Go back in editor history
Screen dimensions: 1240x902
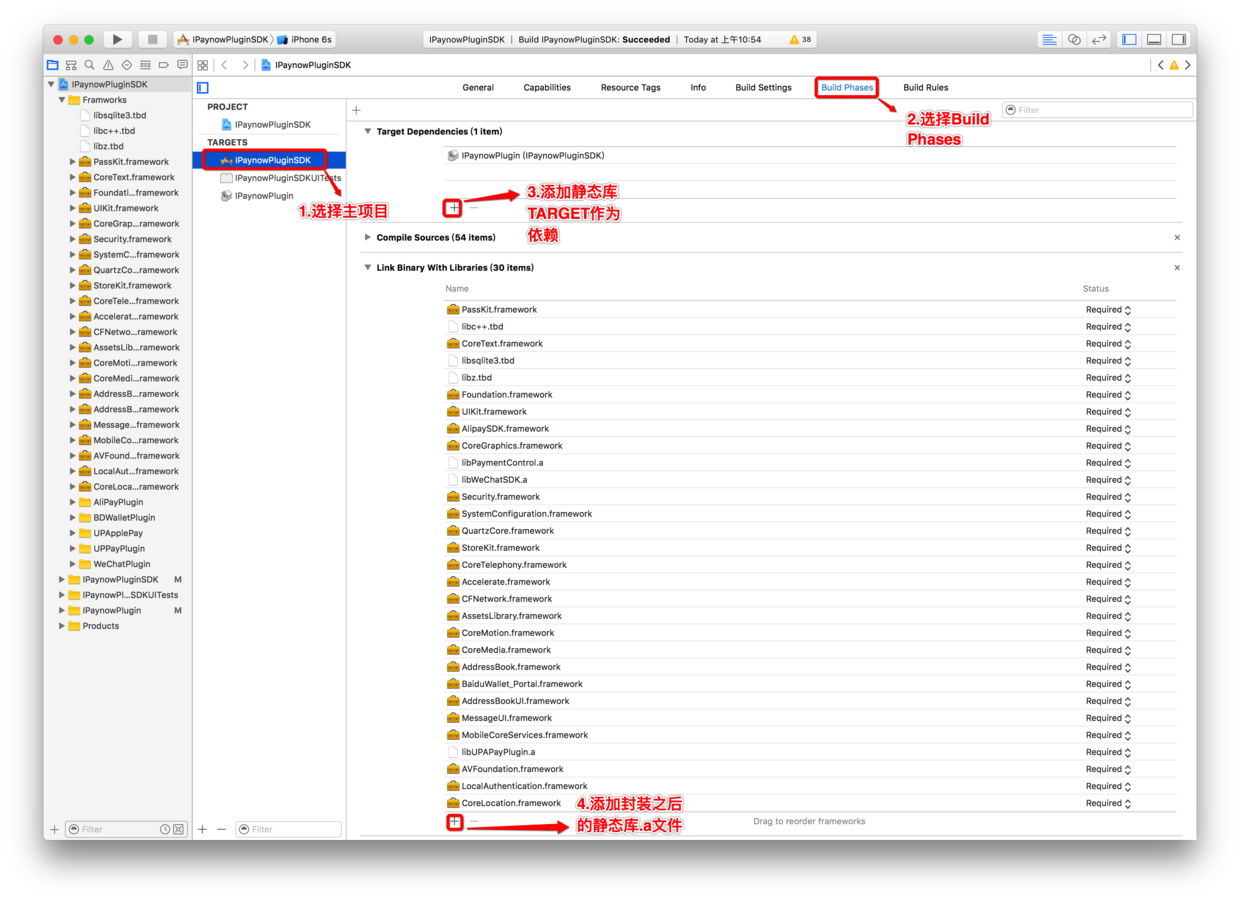tap(225, 65)
